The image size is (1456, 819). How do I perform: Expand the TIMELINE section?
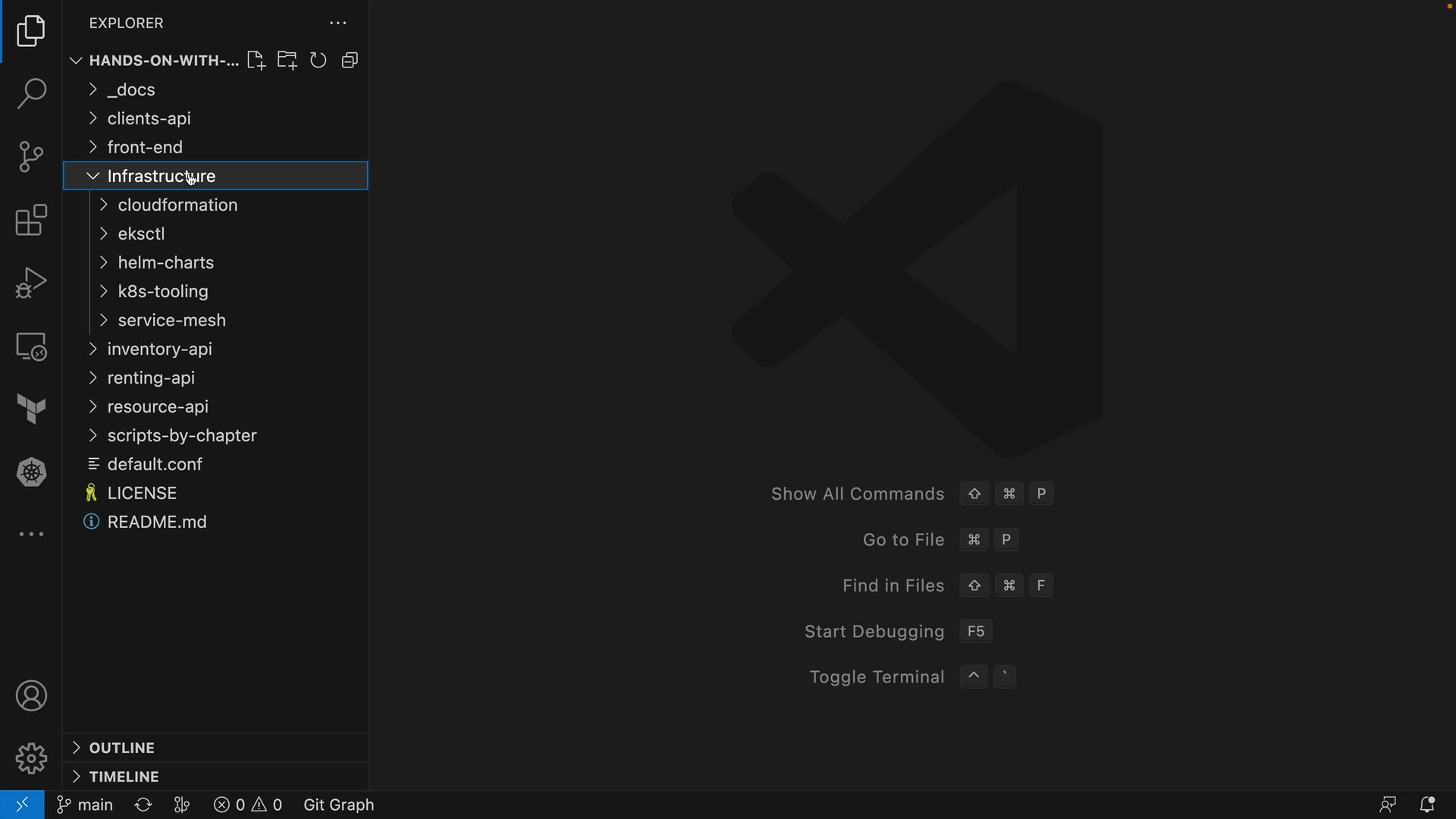point(124,777)
